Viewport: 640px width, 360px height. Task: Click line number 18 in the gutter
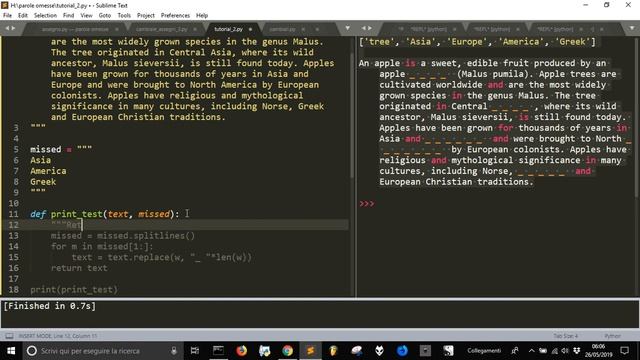[x=13, y=290]
